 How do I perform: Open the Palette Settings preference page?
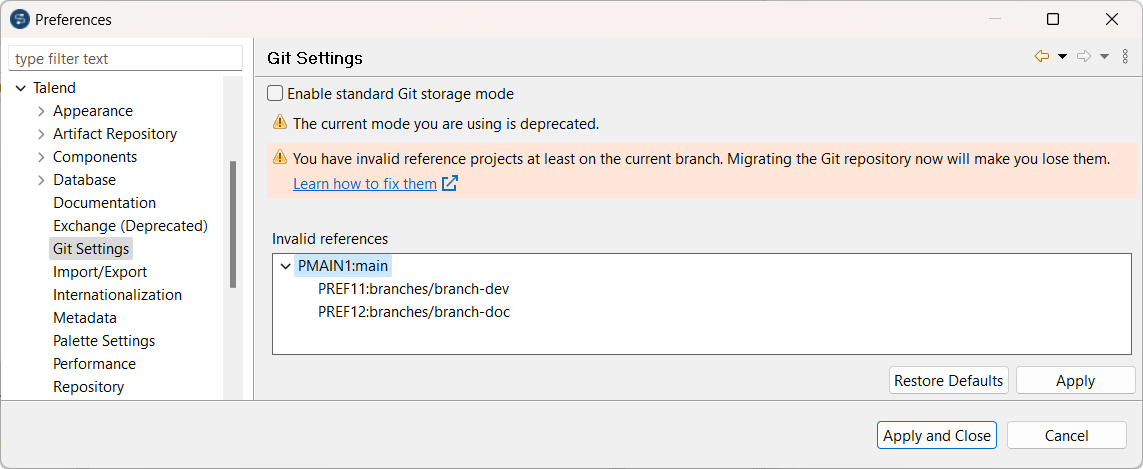104,341
